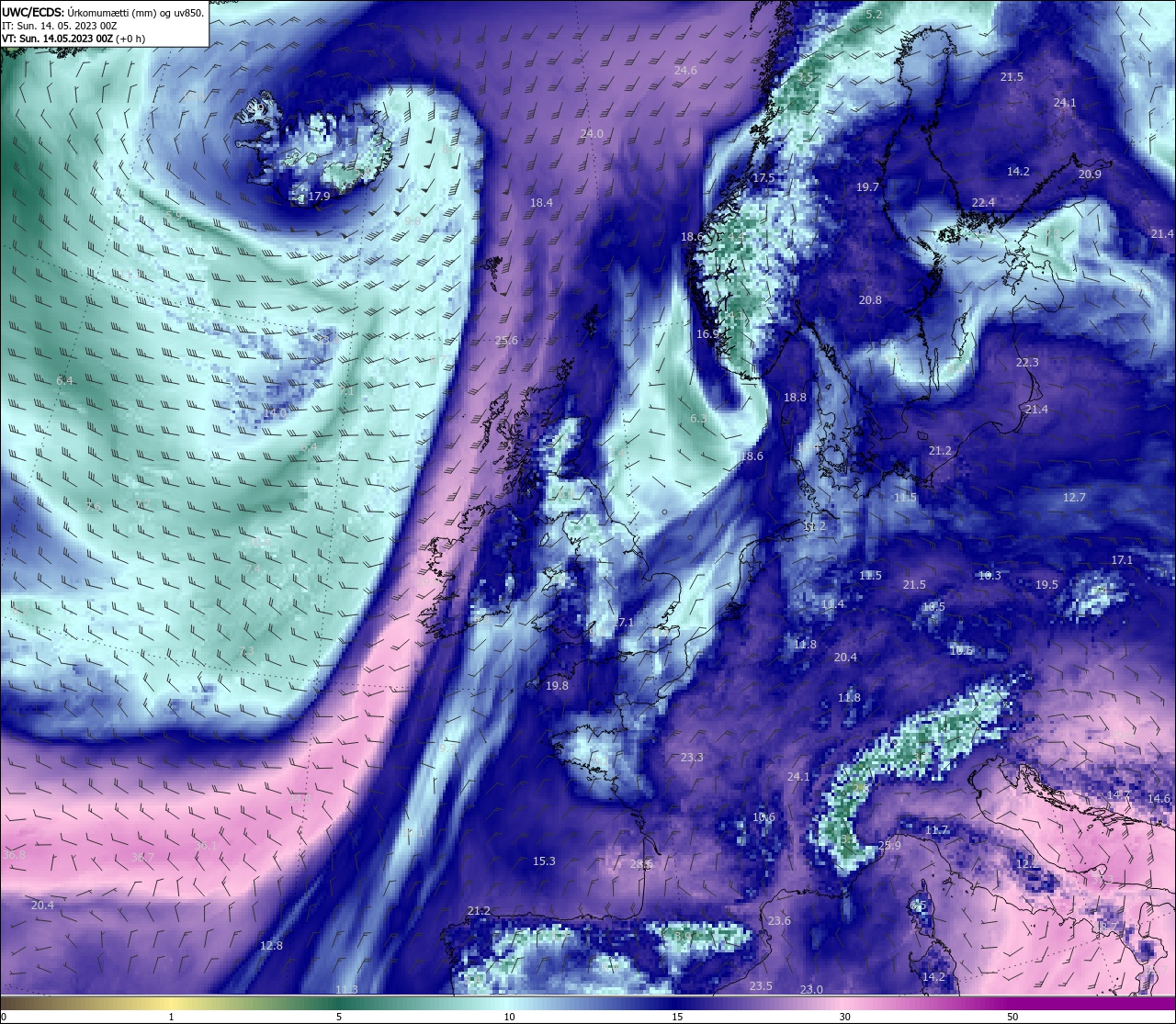
Task: Click the 20.8 value over Sweden
Action: 870,300
